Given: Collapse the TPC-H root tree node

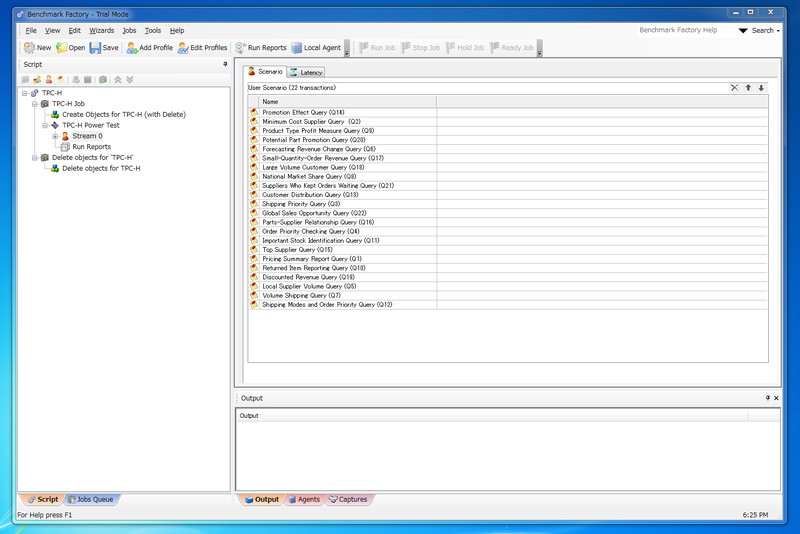Looking at the screenshot, I should (24, 93).
